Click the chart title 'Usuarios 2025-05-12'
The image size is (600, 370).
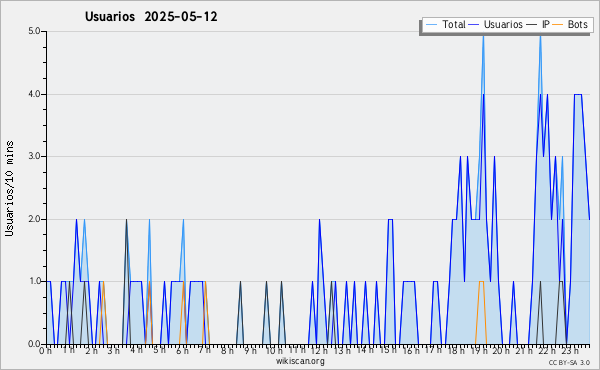[x=151, y=17]
